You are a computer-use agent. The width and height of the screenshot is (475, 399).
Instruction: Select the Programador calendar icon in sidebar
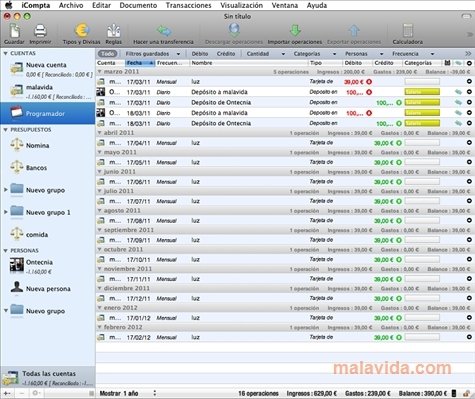(x=16, y=113)
